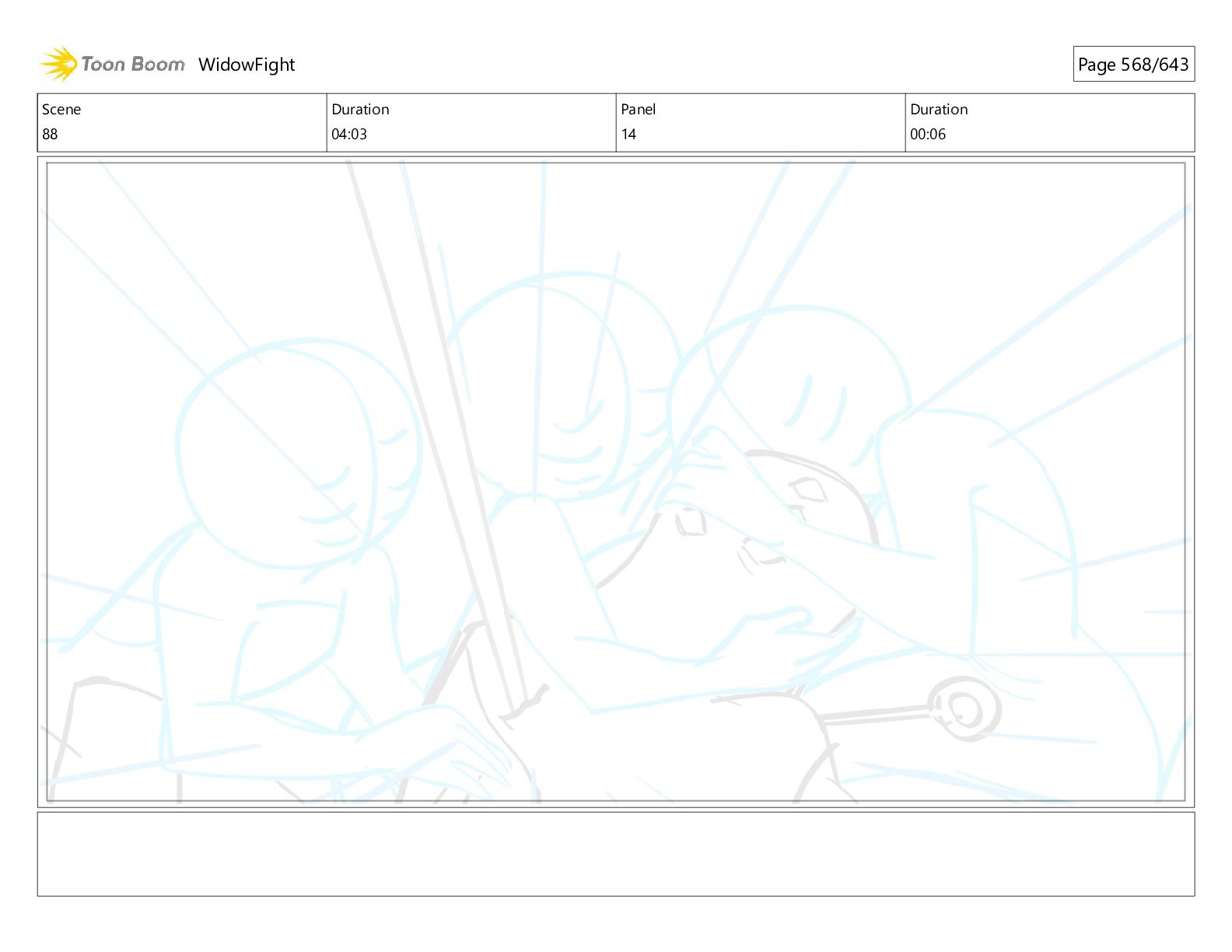Click the second Duration header beside Panel

pyautogui.click(x=939, y=110)
